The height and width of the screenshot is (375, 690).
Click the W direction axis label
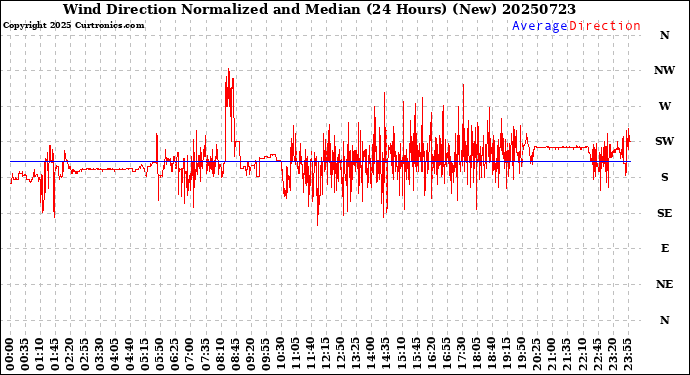tap(664, 106)
